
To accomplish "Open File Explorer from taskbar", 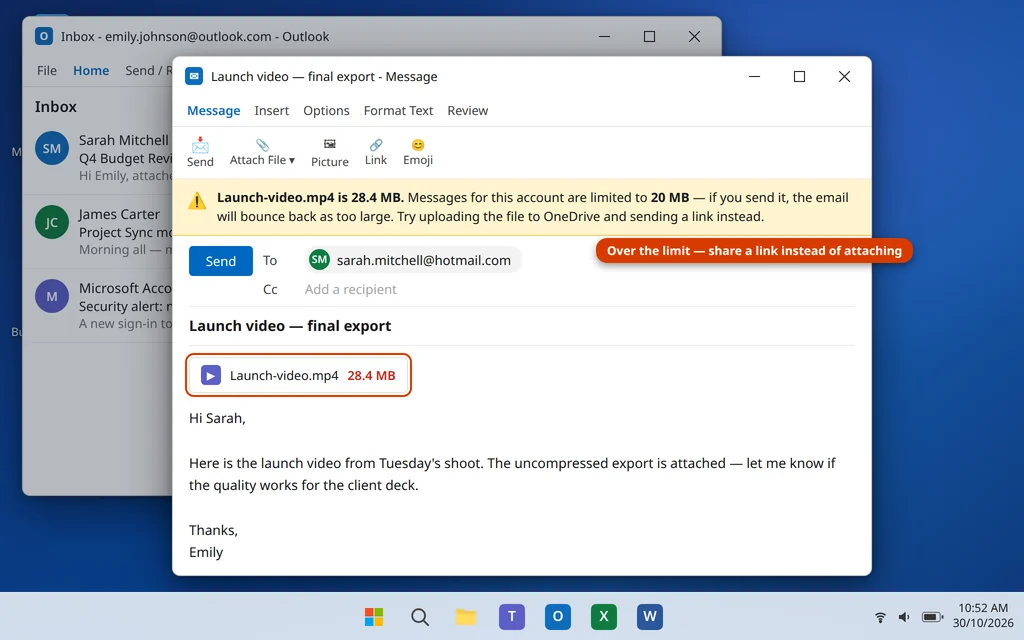I will point(466,616).
